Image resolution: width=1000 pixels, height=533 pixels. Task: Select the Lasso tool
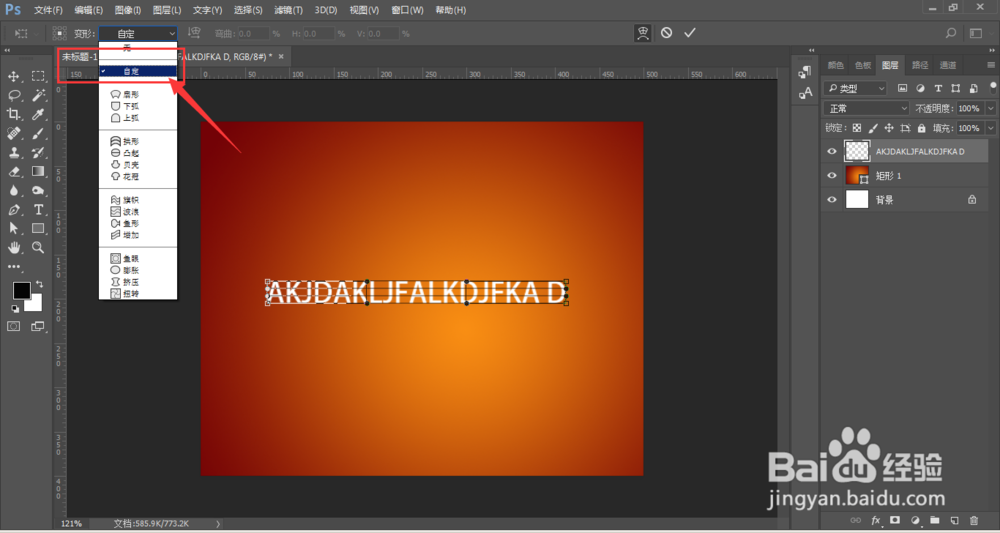(x=13, y=96)
